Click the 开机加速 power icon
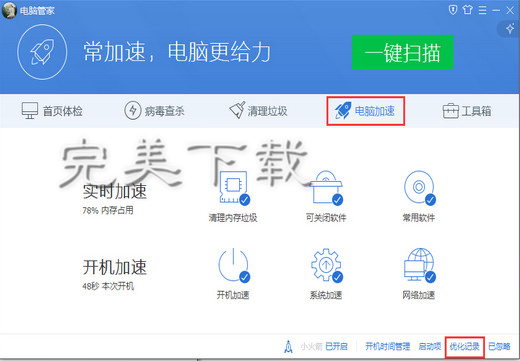Viewport: 520px width, 361px height. click(234, 265)
